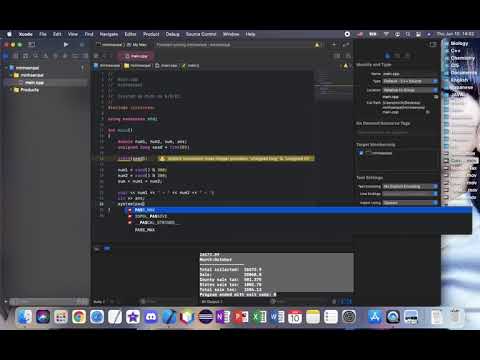
Task: Click the yellow warning icon in activity bar
Action: [317, 45]
